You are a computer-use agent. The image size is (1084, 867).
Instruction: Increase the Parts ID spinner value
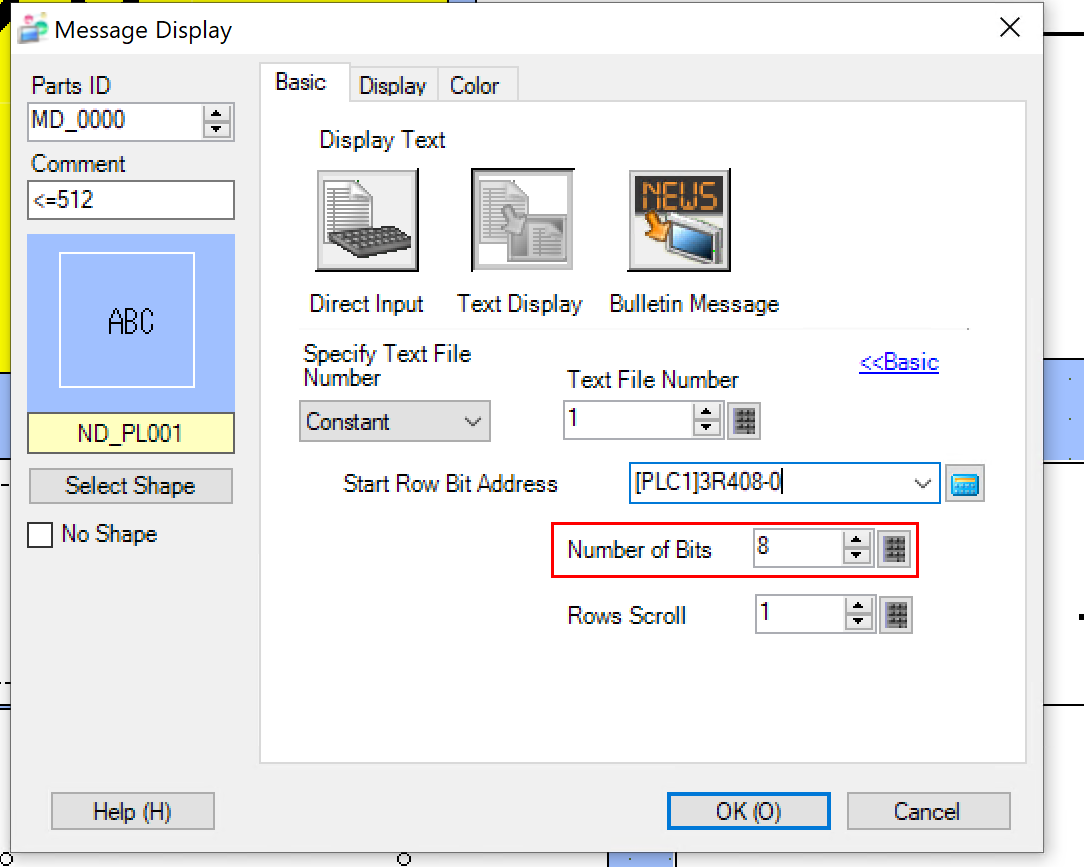[217, 114]
